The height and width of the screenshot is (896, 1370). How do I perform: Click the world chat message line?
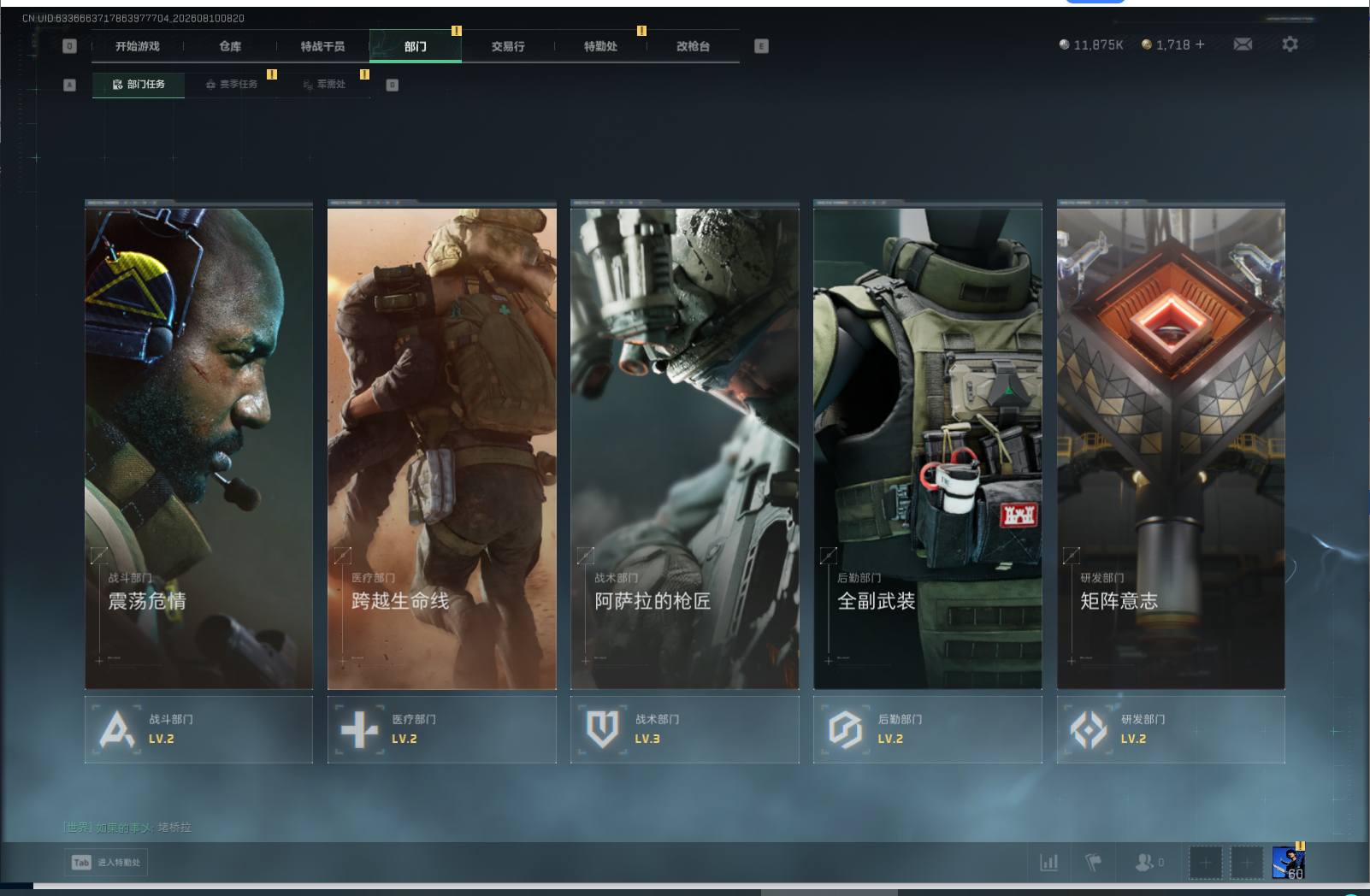(128, 828)
